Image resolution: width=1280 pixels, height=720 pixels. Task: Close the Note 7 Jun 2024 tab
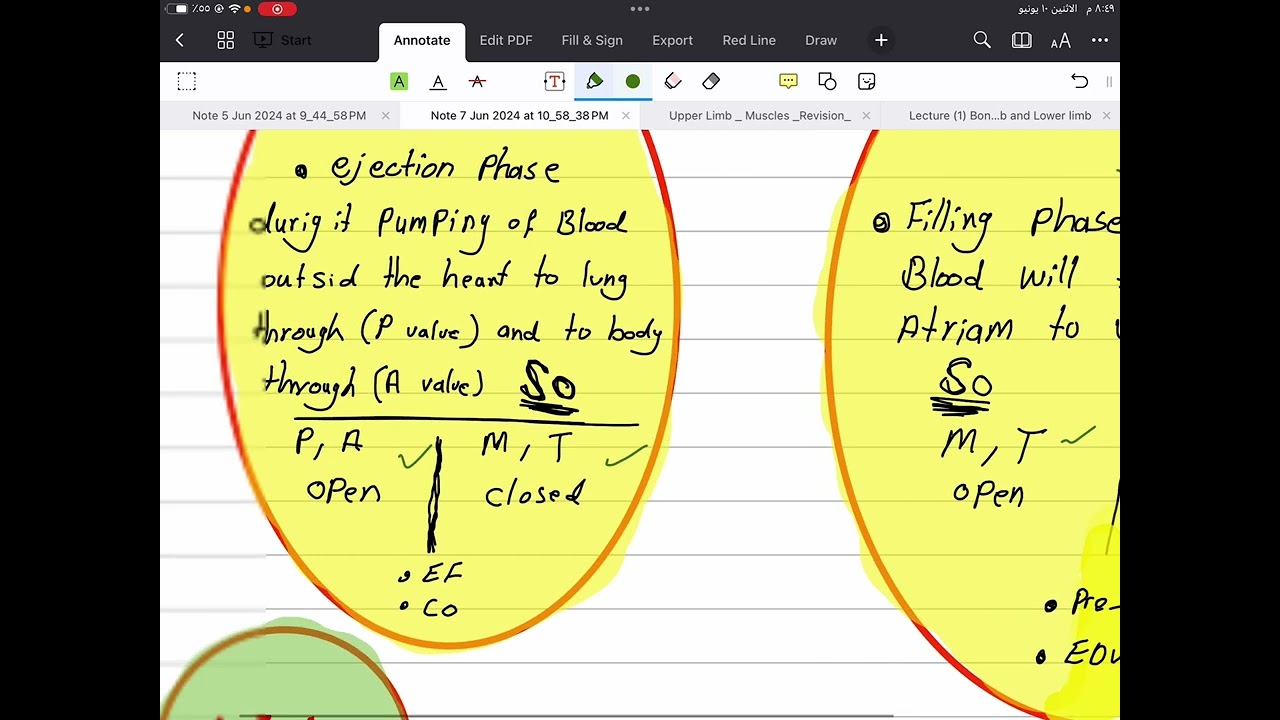(626, 116)
